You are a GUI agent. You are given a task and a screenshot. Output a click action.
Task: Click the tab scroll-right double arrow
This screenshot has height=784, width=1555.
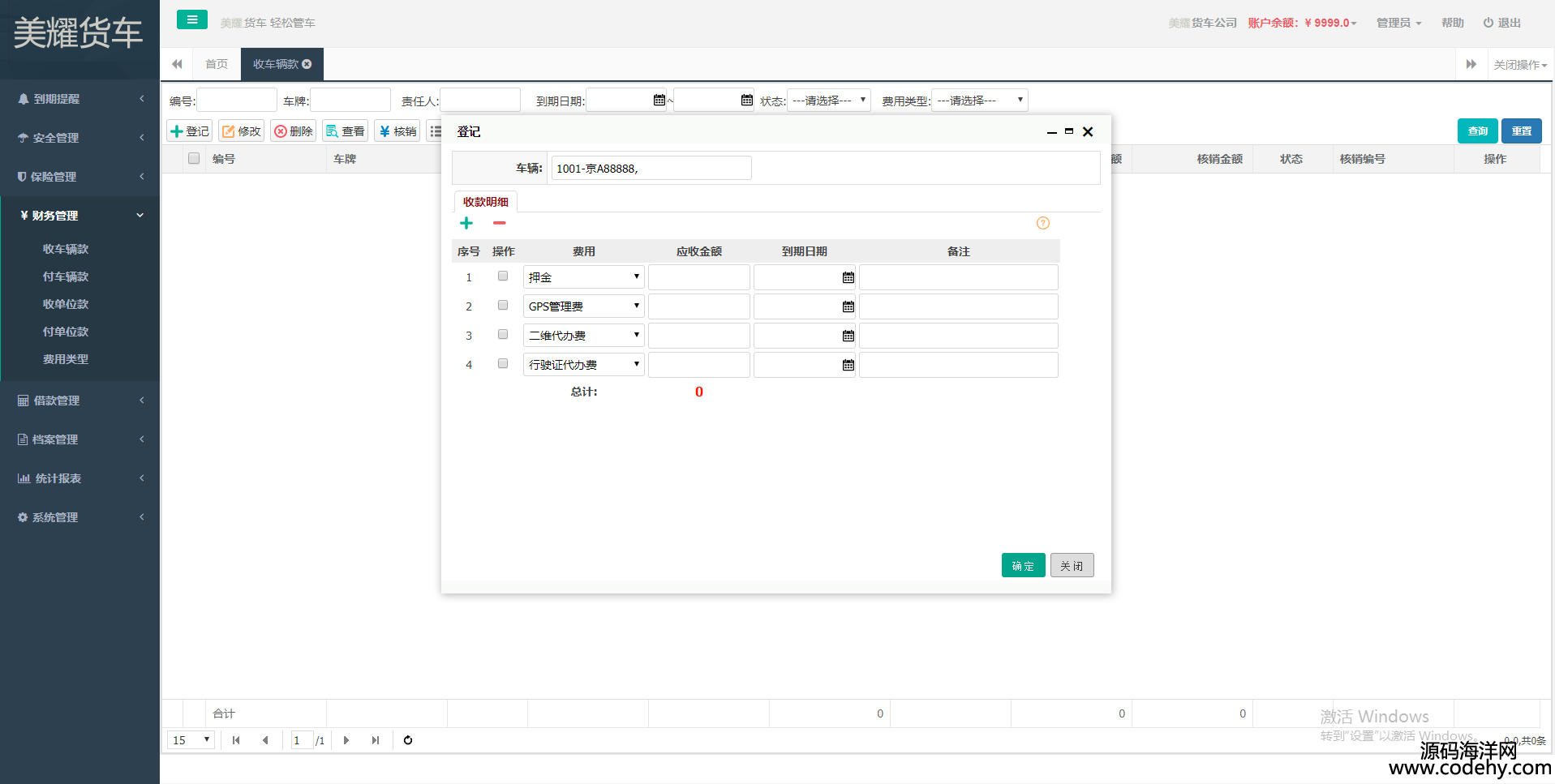pos(1471,64)
